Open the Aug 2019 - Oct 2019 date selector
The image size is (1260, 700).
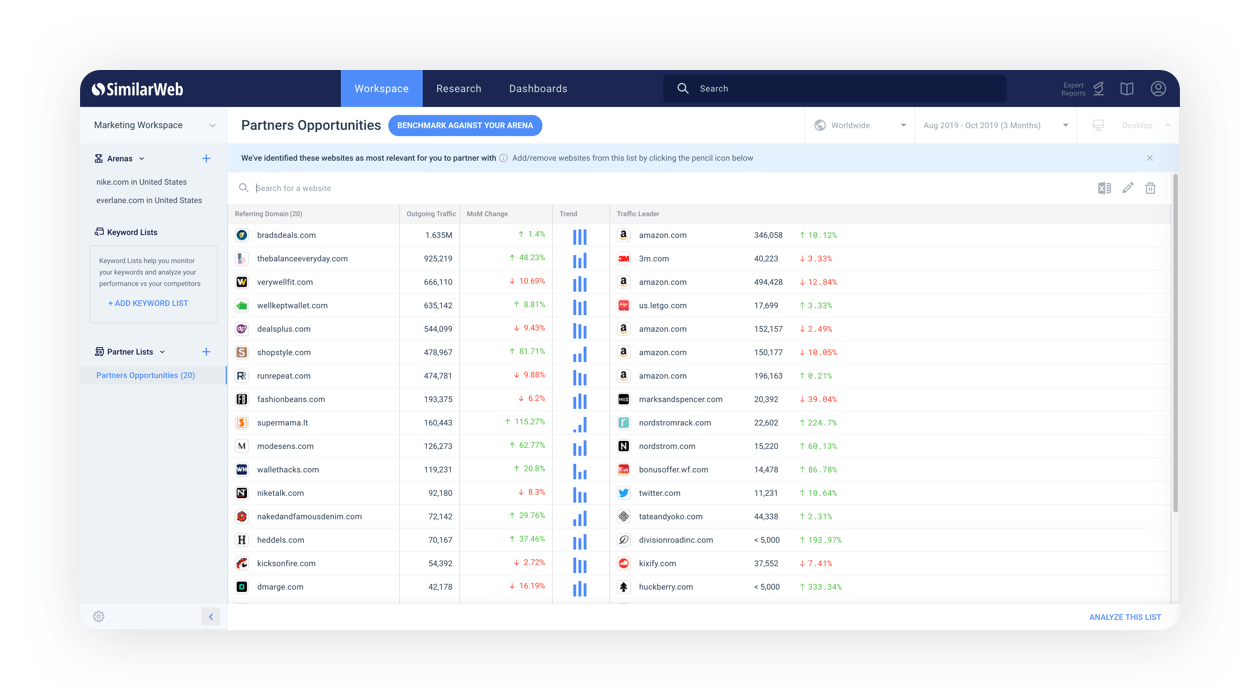pyautogui.click(x=995, y=125)
